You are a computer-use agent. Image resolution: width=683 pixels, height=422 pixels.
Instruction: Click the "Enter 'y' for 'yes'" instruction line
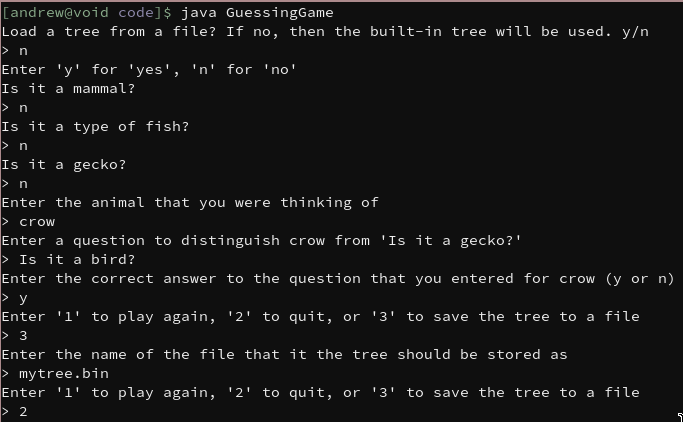(x=149, y=70)
